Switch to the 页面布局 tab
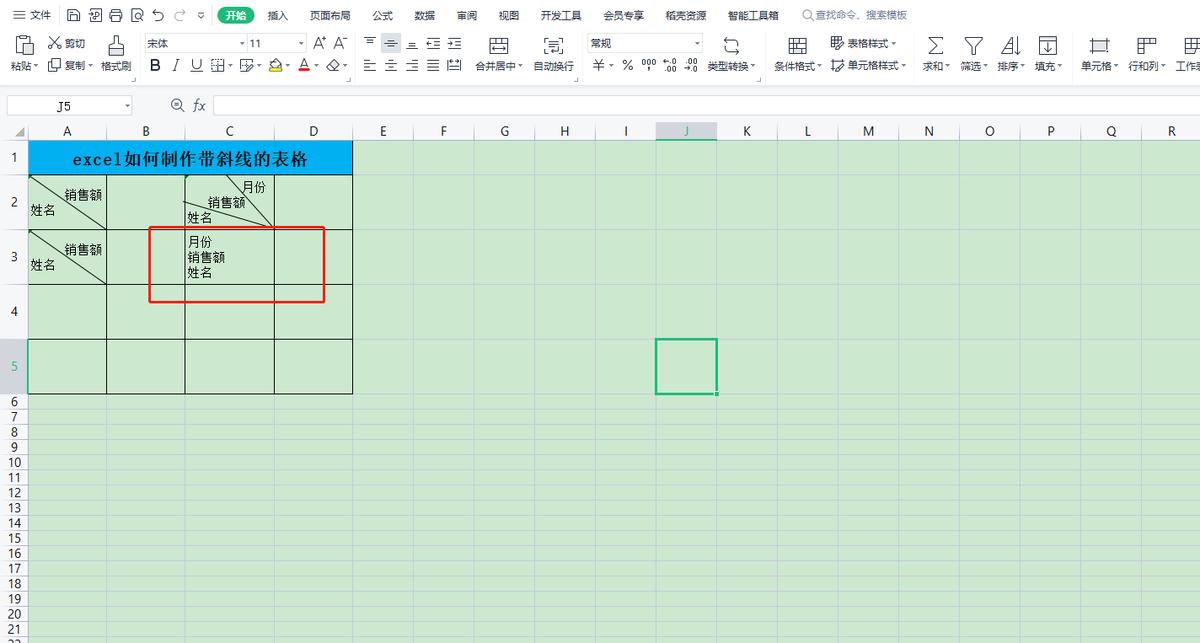The width and height of the screenshot is (1200, 643). 330,16
